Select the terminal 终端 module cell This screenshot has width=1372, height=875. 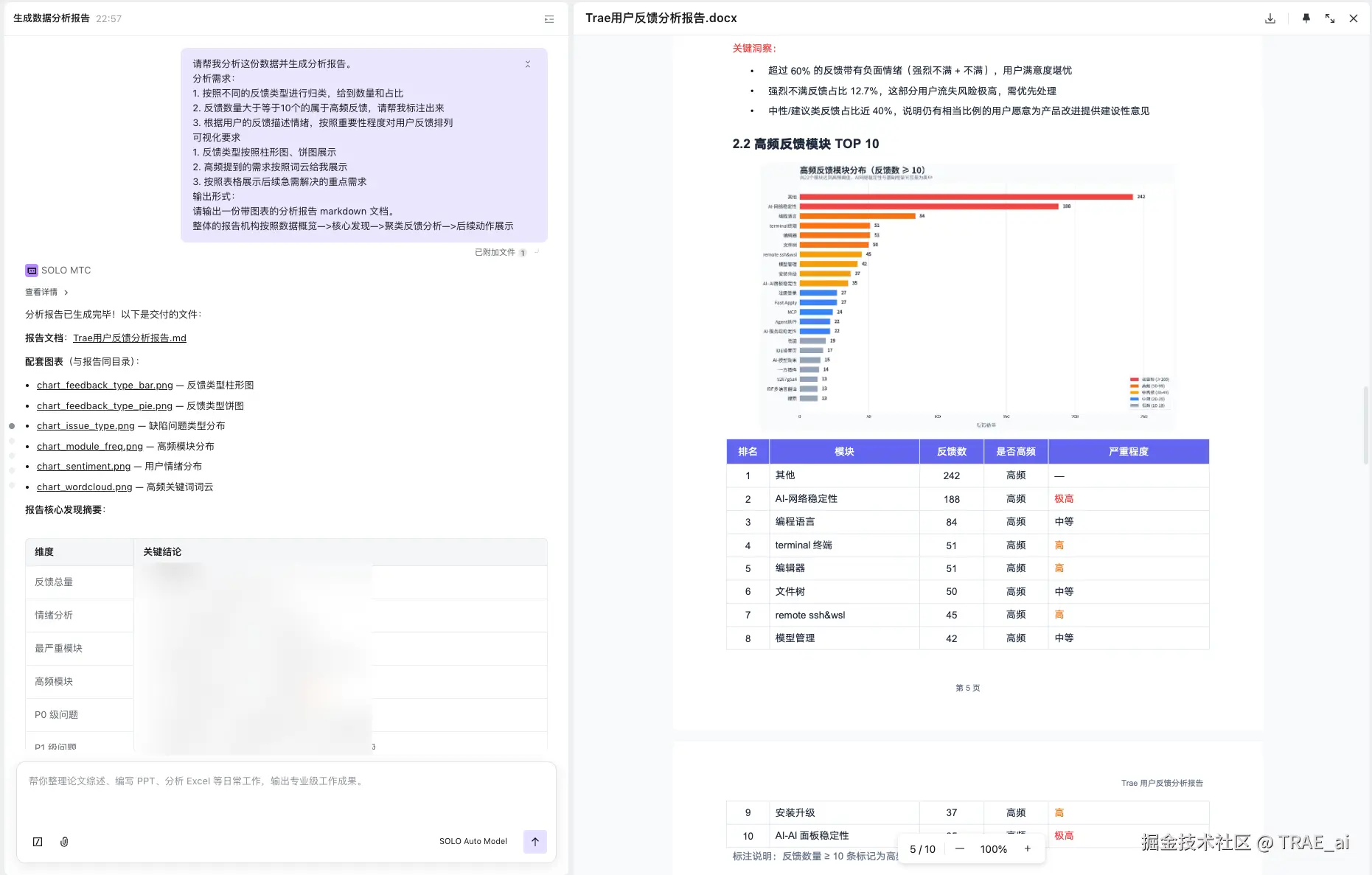click(844, 545)
